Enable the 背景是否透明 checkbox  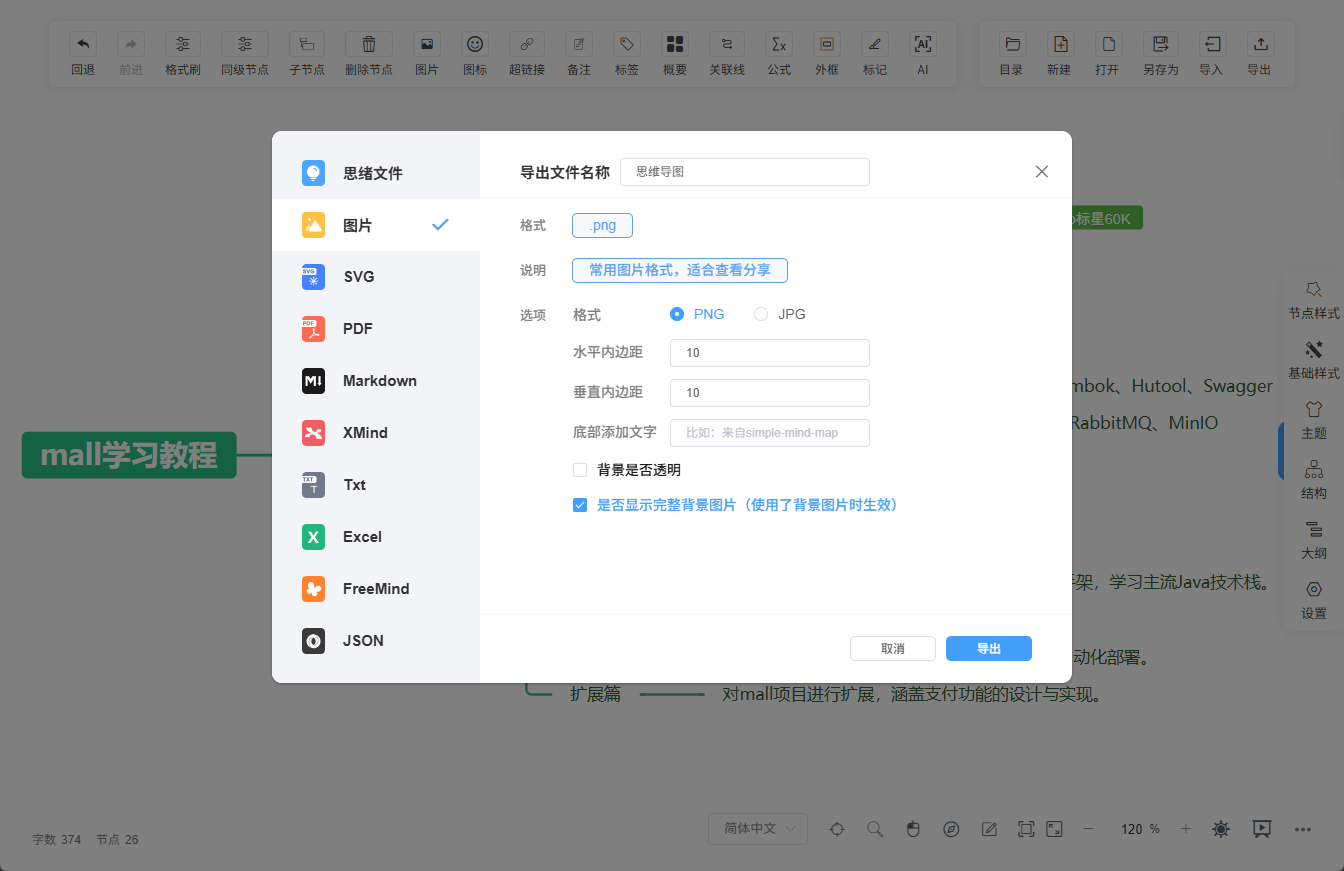tap(580, 470)
